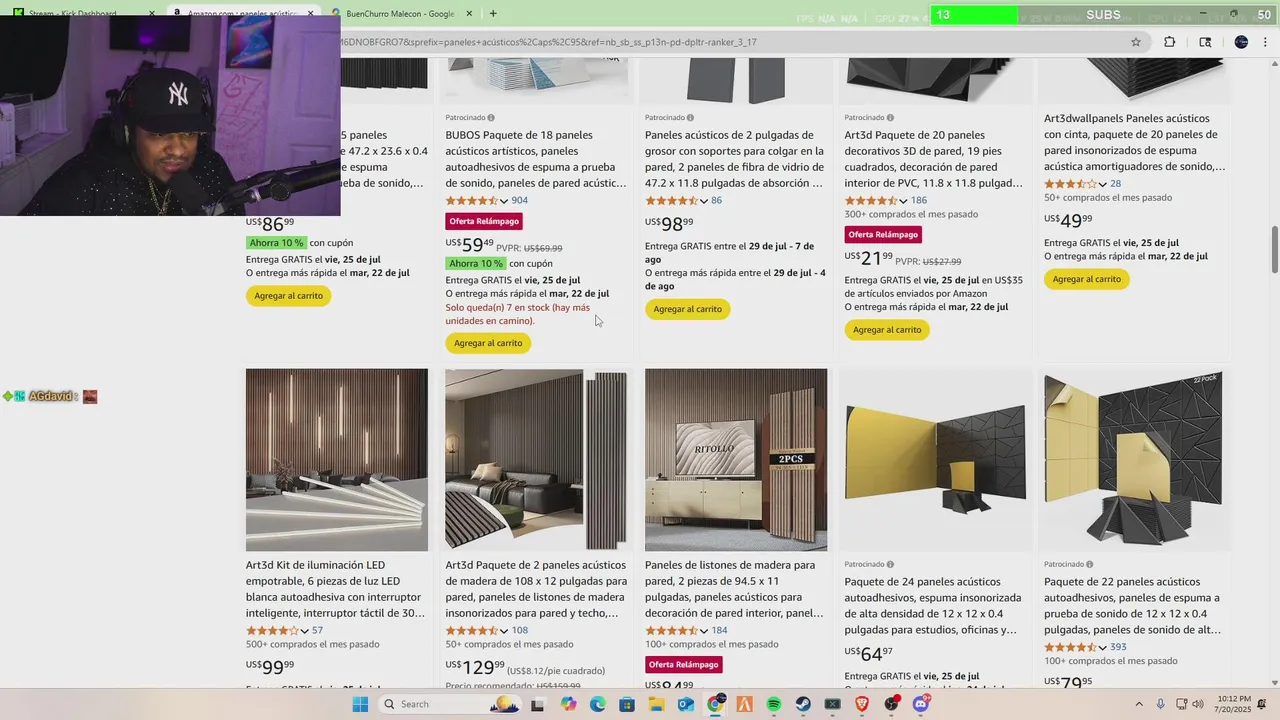Open Spotify from the taskbar
The height and width of the screenshot is (720, 1280).
[774, 704]
